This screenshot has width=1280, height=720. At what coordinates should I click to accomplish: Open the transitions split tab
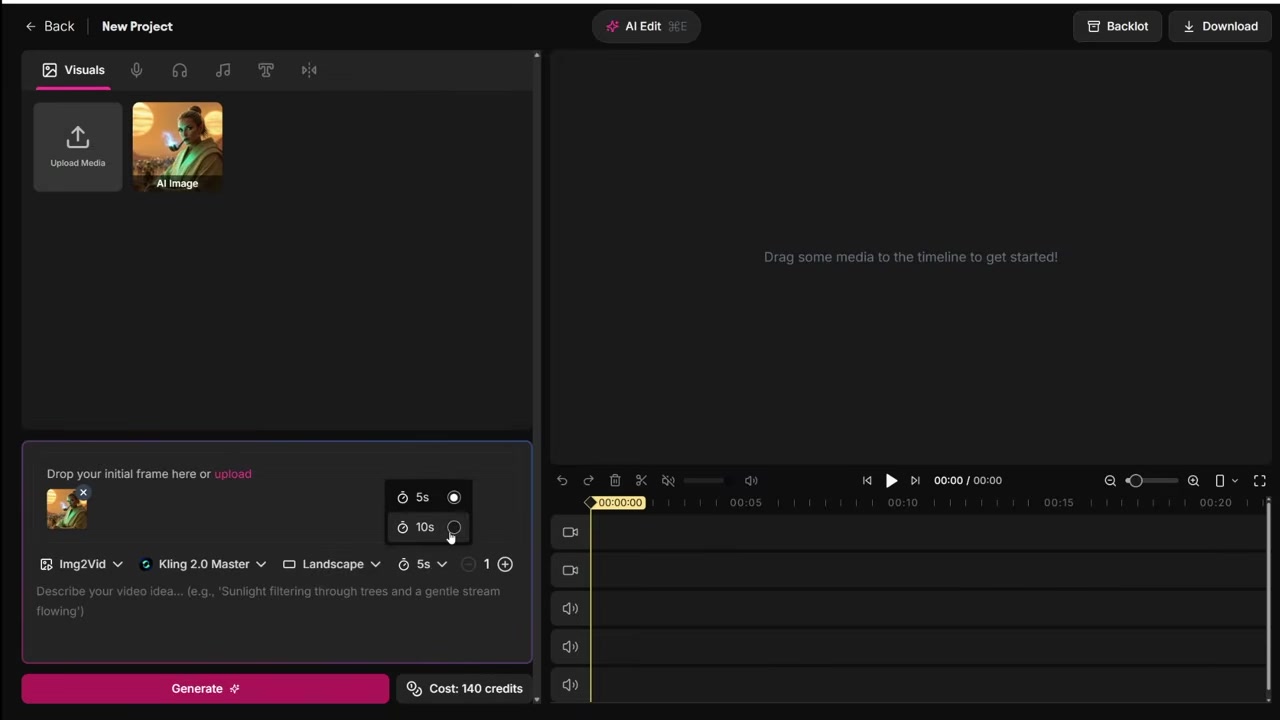click(309, 70)
